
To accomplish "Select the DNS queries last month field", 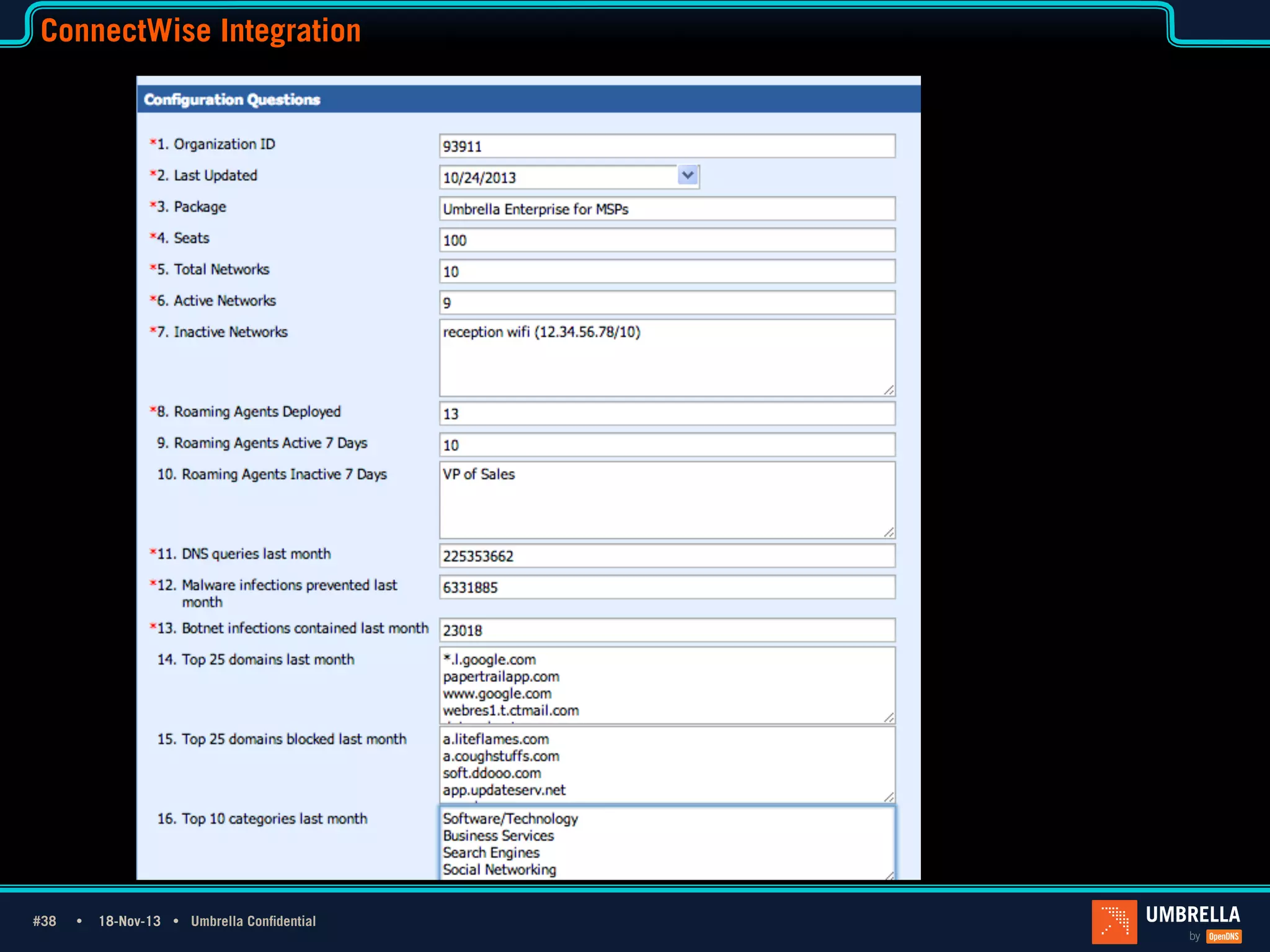I will (x=667, y=556).
